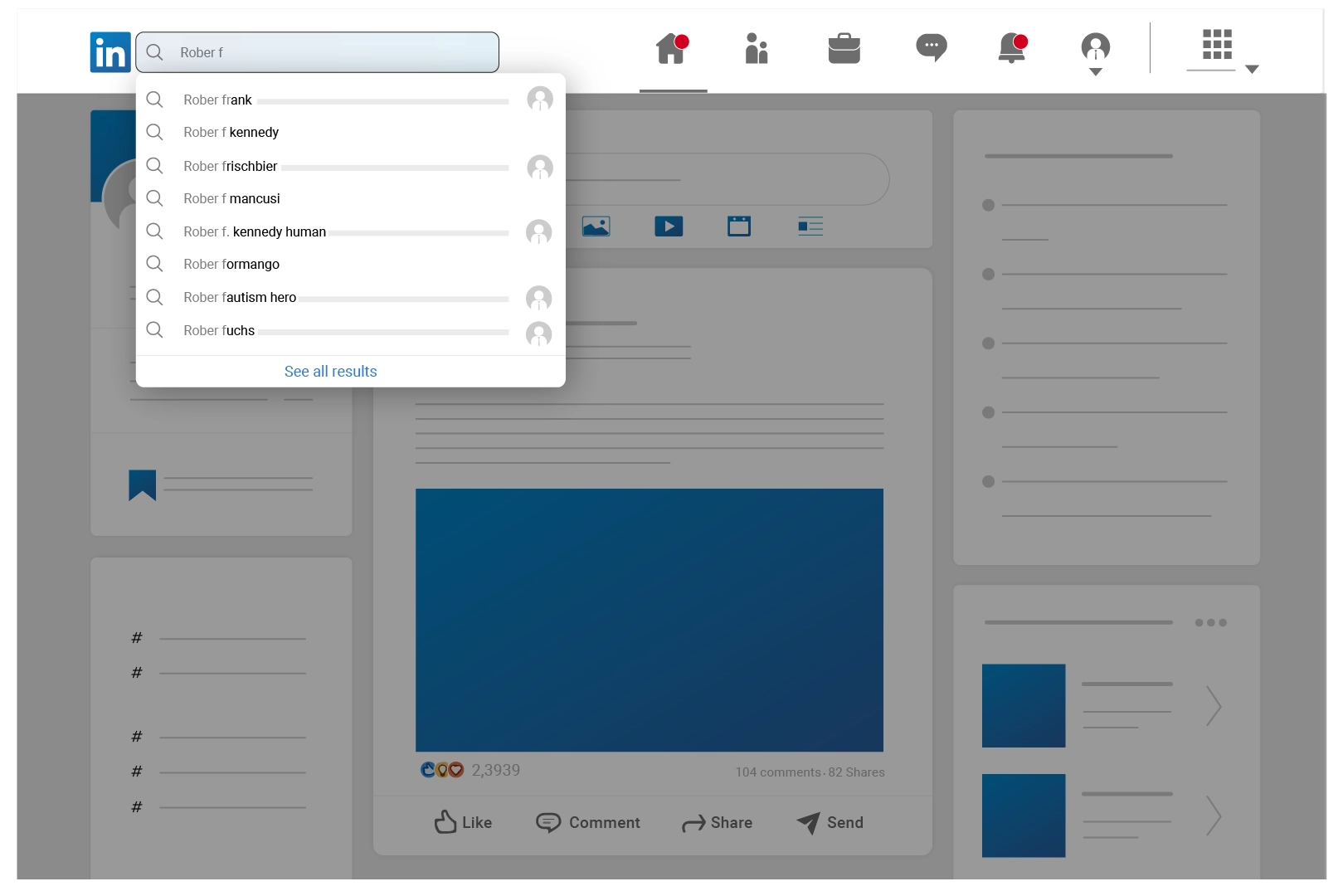
Task: Click the video post icon
Action: (669, 226)
